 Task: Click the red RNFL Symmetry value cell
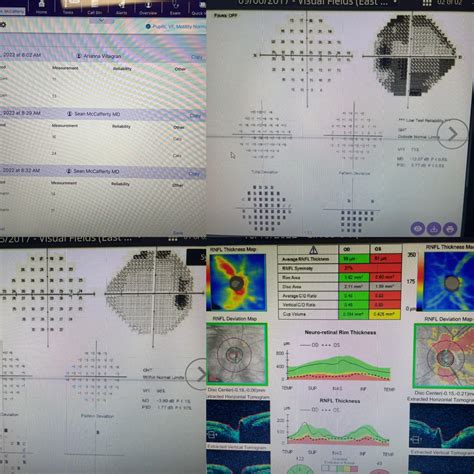click(x=370, y=268)
